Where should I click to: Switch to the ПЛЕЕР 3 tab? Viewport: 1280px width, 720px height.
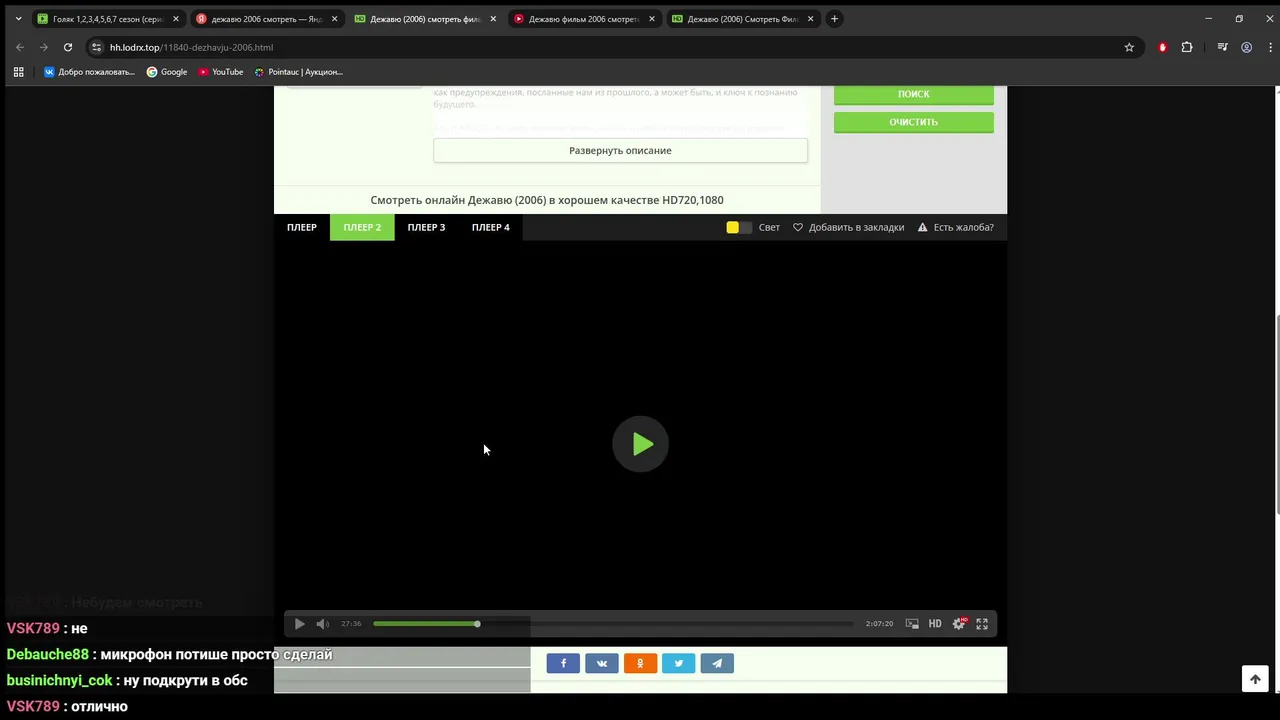click(x=426, y=227)
